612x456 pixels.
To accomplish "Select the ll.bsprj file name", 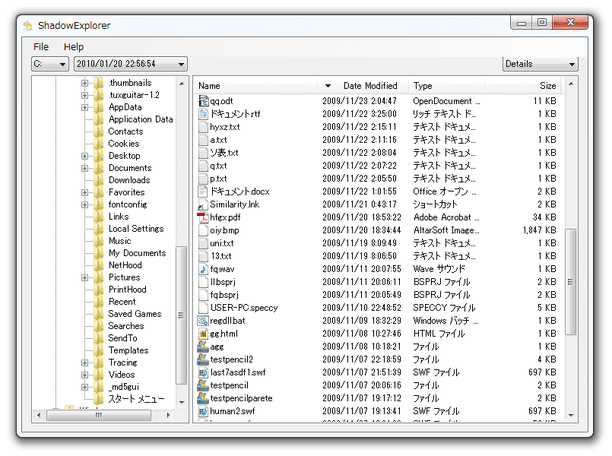I will 223,282.
